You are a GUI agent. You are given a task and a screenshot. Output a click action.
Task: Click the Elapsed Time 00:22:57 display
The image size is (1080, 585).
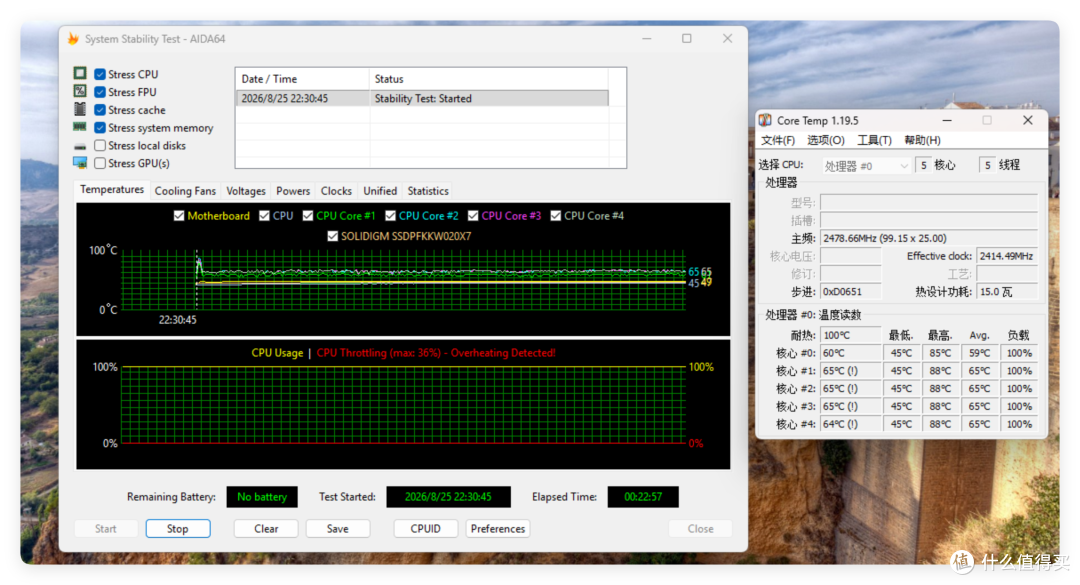click(x=643, y=497)
